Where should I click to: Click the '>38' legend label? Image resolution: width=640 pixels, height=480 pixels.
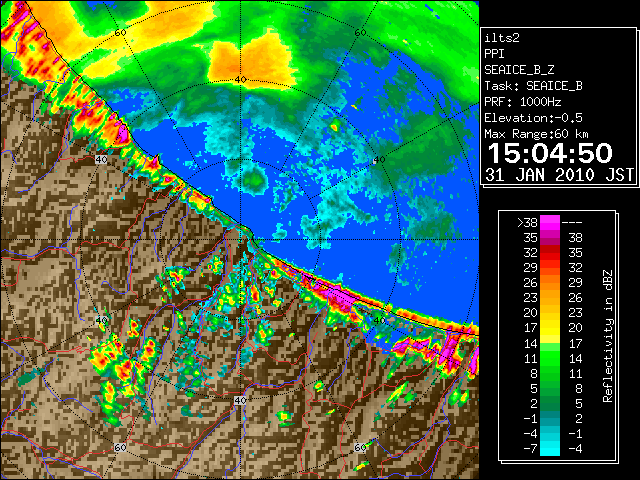point(527,222)
